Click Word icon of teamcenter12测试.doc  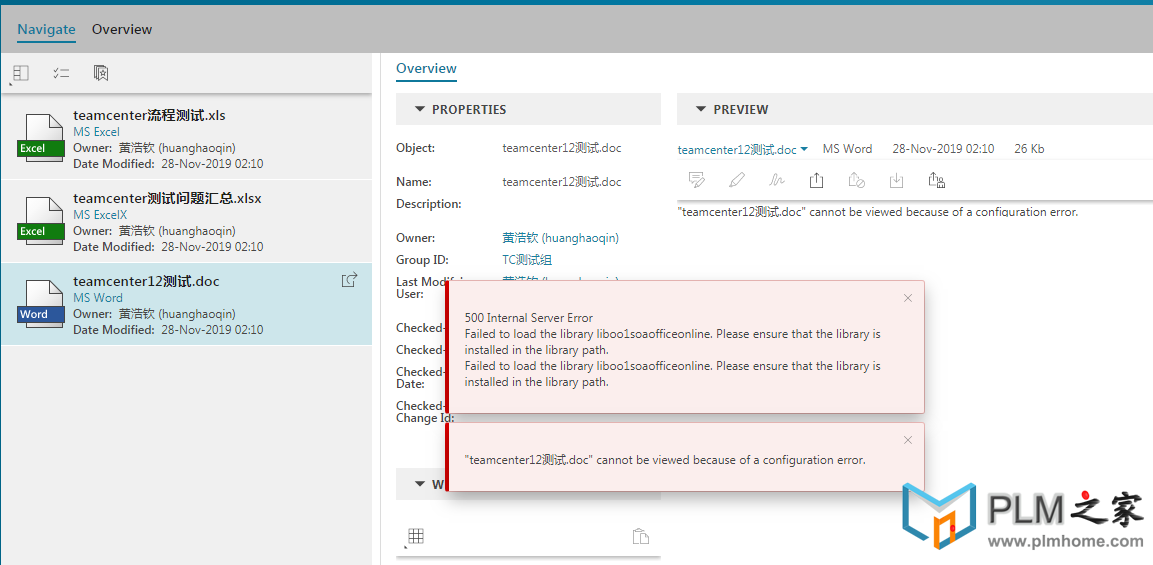[41, 304]
